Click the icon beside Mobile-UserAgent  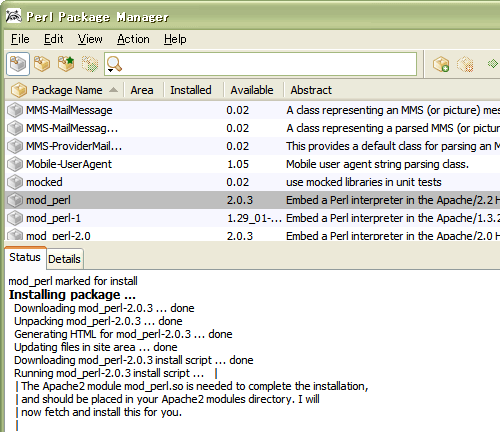(x=15, y=164)
